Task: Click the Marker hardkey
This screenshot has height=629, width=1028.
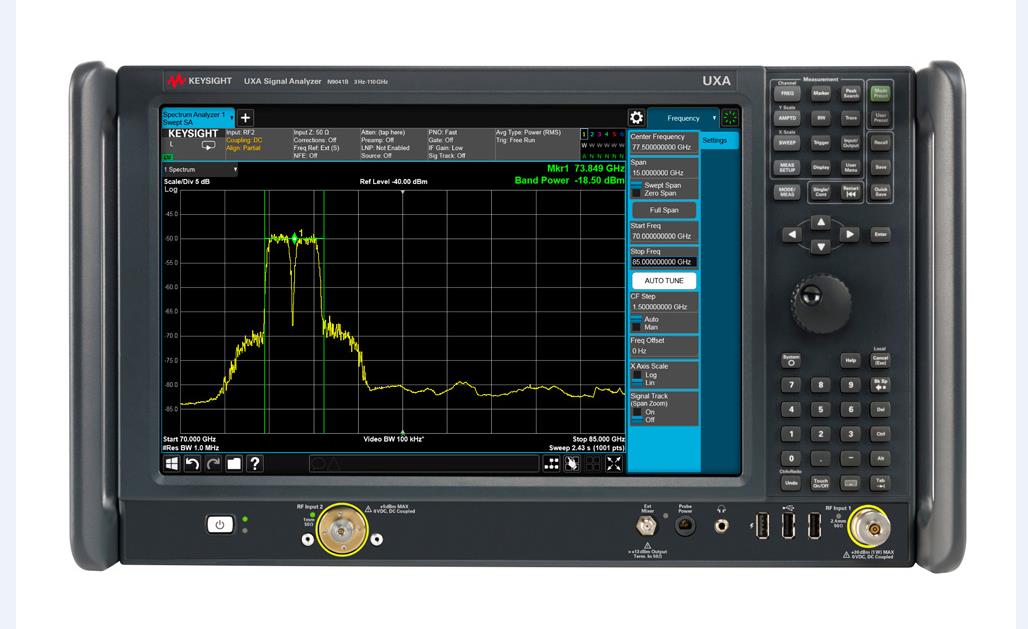Action: (x=821, y=93)
